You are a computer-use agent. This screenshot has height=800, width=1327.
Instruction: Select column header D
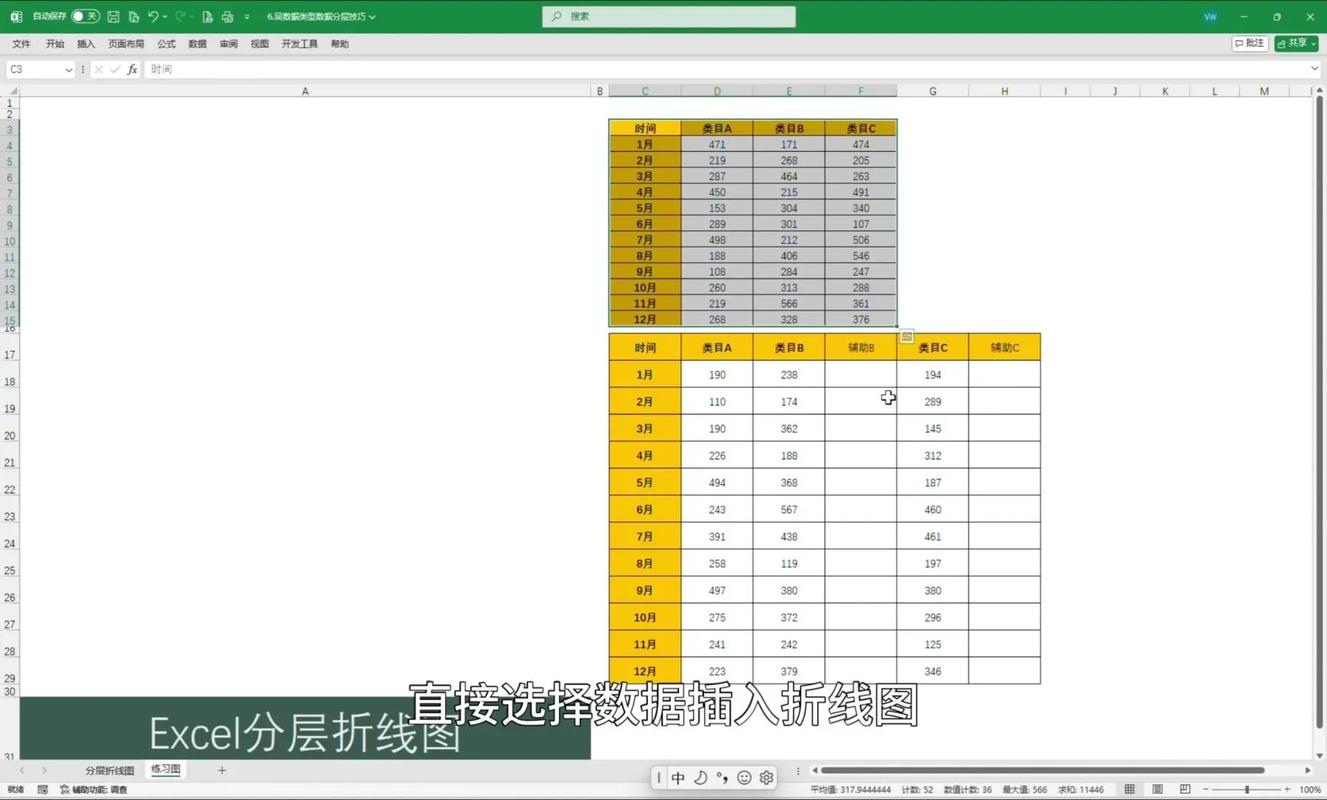click(x=717, y=91)
